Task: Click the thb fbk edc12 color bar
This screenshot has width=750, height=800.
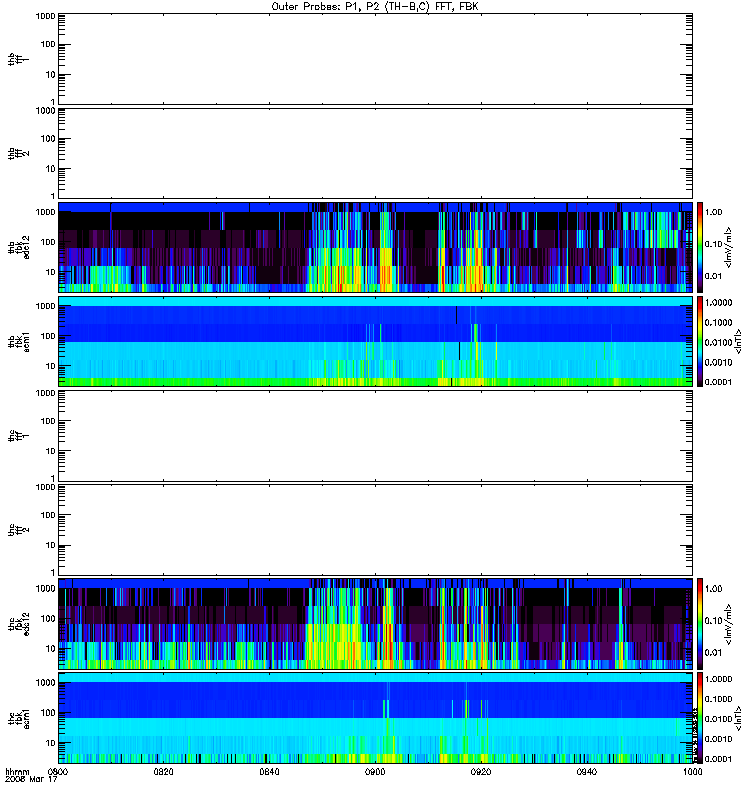Action: 700,247
